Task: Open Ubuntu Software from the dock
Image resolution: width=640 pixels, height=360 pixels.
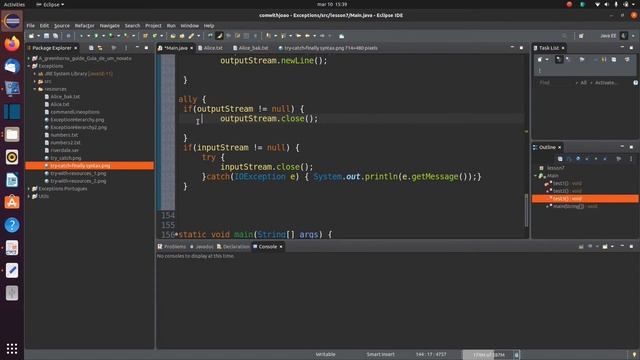Action: (x=12, y=202)
